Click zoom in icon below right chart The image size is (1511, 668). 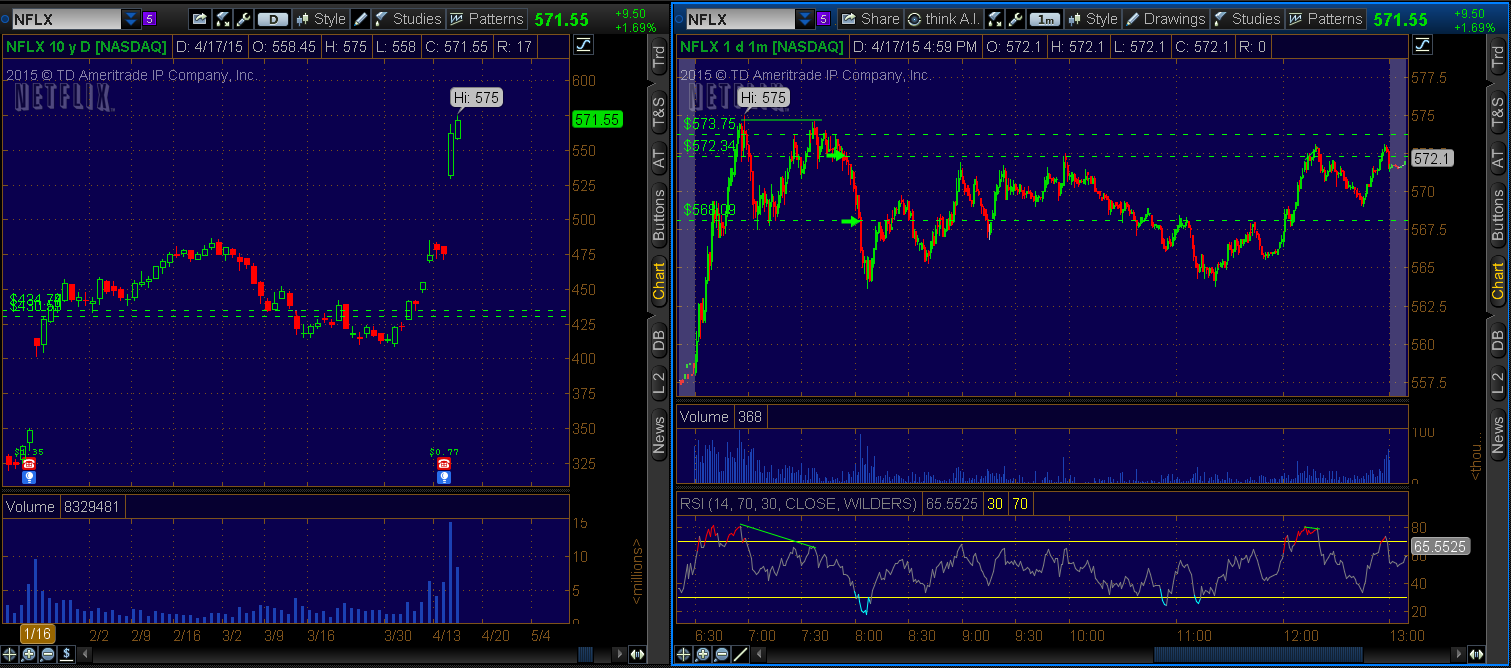point(703,654)
